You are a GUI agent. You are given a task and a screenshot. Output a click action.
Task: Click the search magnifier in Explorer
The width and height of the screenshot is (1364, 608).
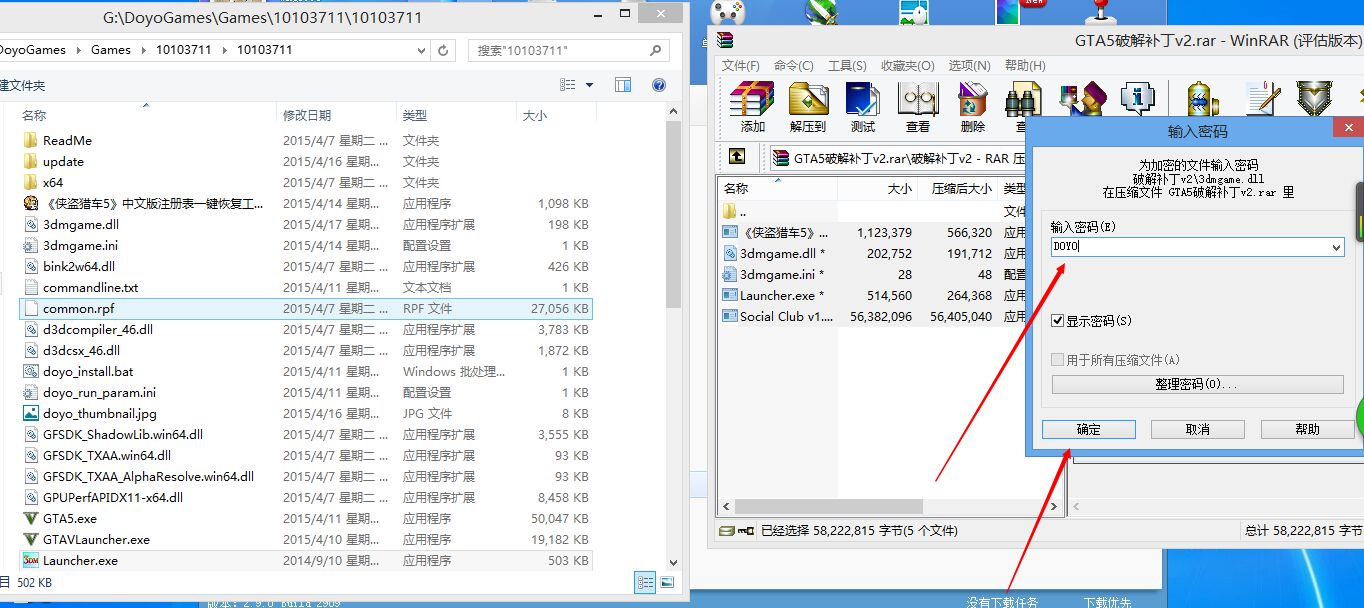[x=656, y=50]
